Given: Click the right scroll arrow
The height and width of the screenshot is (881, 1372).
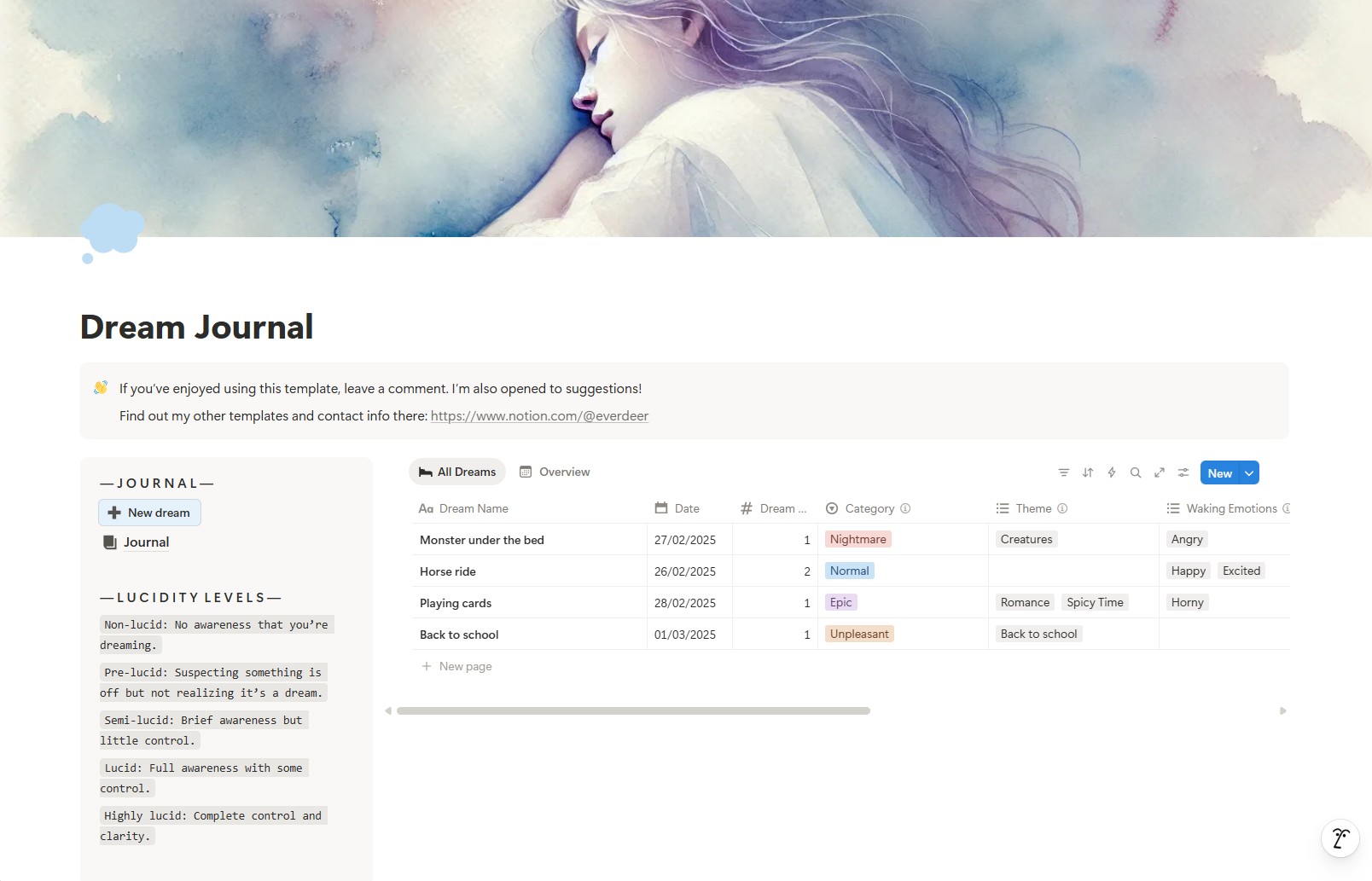Looking at the screenshot, I should tap(1282, 710).
